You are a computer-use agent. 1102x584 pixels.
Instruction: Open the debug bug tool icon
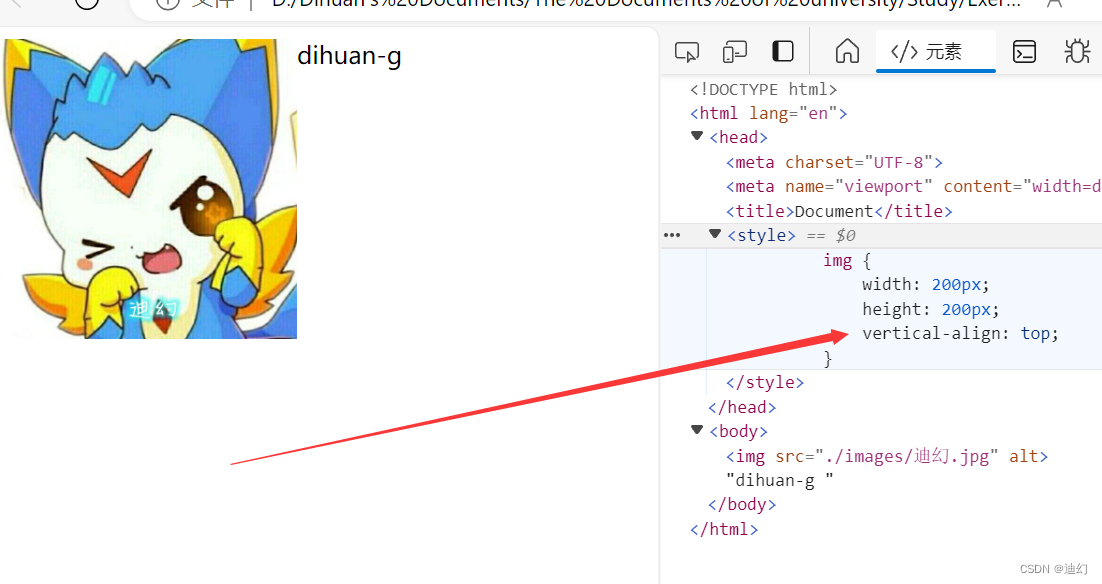[x=1077, y=51]
